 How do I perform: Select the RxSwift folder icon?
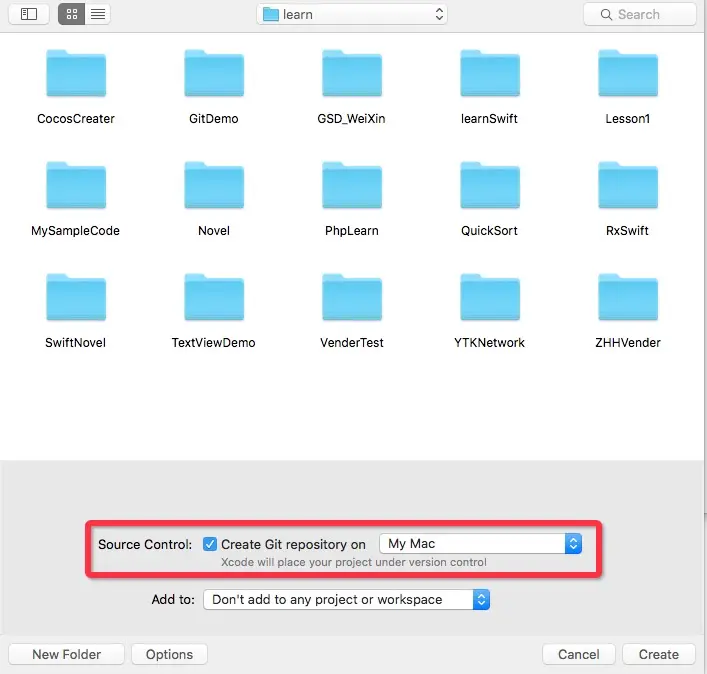tap(628, 185)
